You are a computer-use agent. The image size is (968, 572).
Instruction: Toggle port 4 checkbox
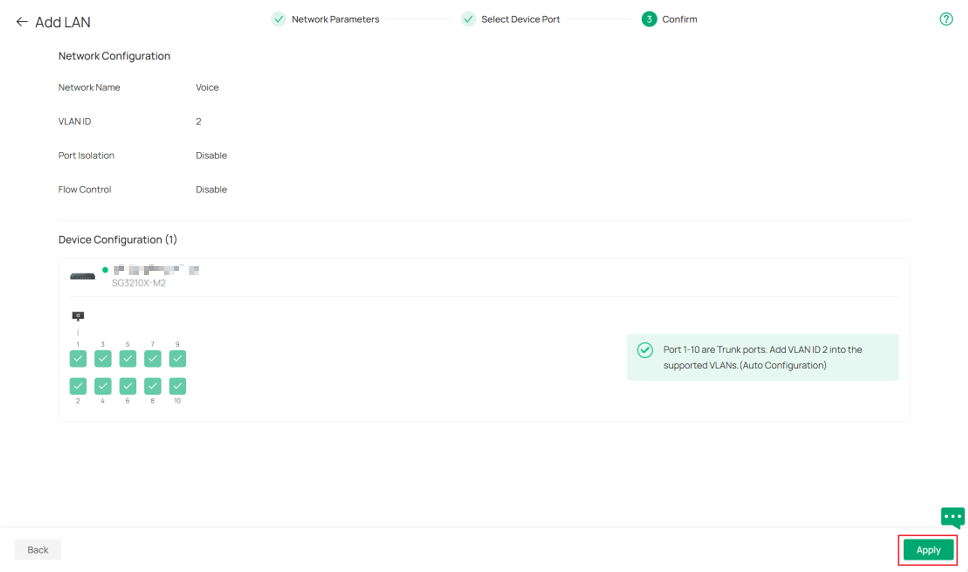(x=102, y=386)
